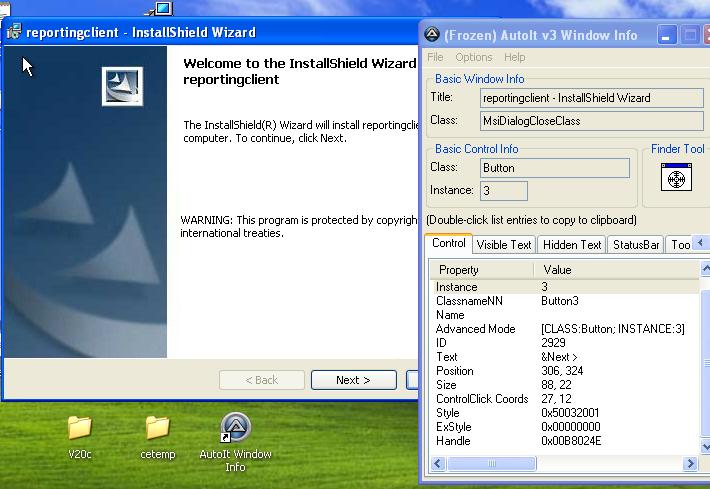Select the ID row 2929
Image resolution: width=710 pixels, height=489 pixels.
pos(564,343)
